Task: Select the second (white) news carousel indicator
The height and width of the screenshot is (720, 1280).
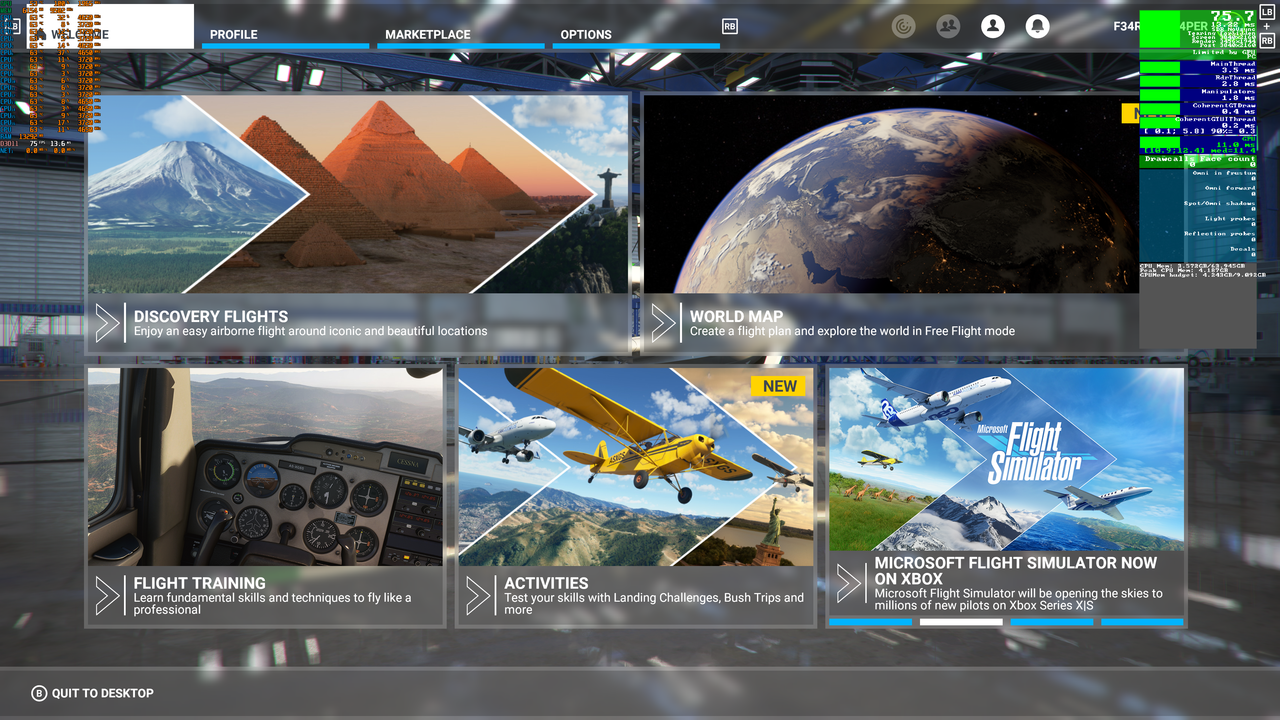Action: [x=961, y=622]
